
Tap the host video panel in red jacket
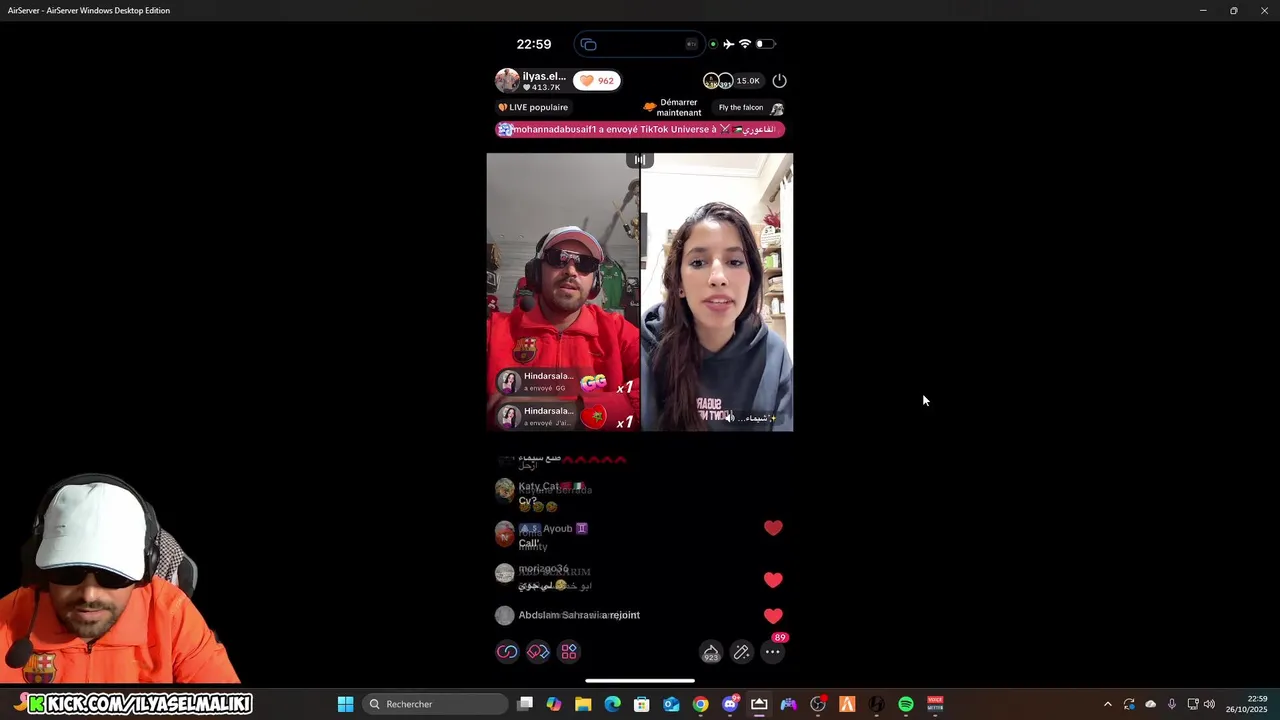coord(563,292)
